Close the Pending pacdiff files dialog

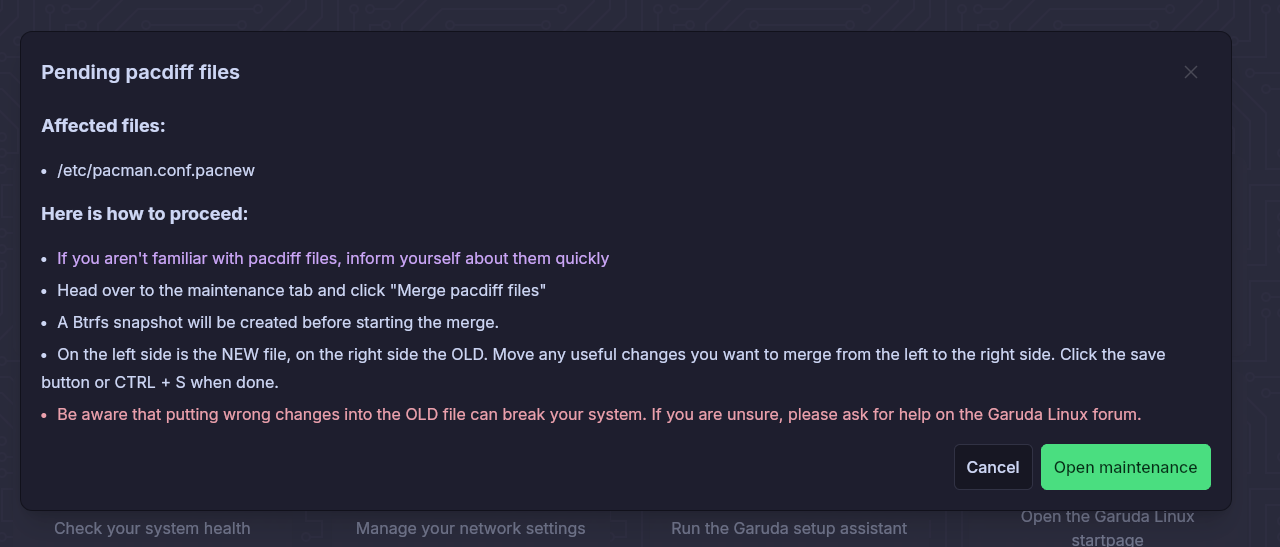1190,72
